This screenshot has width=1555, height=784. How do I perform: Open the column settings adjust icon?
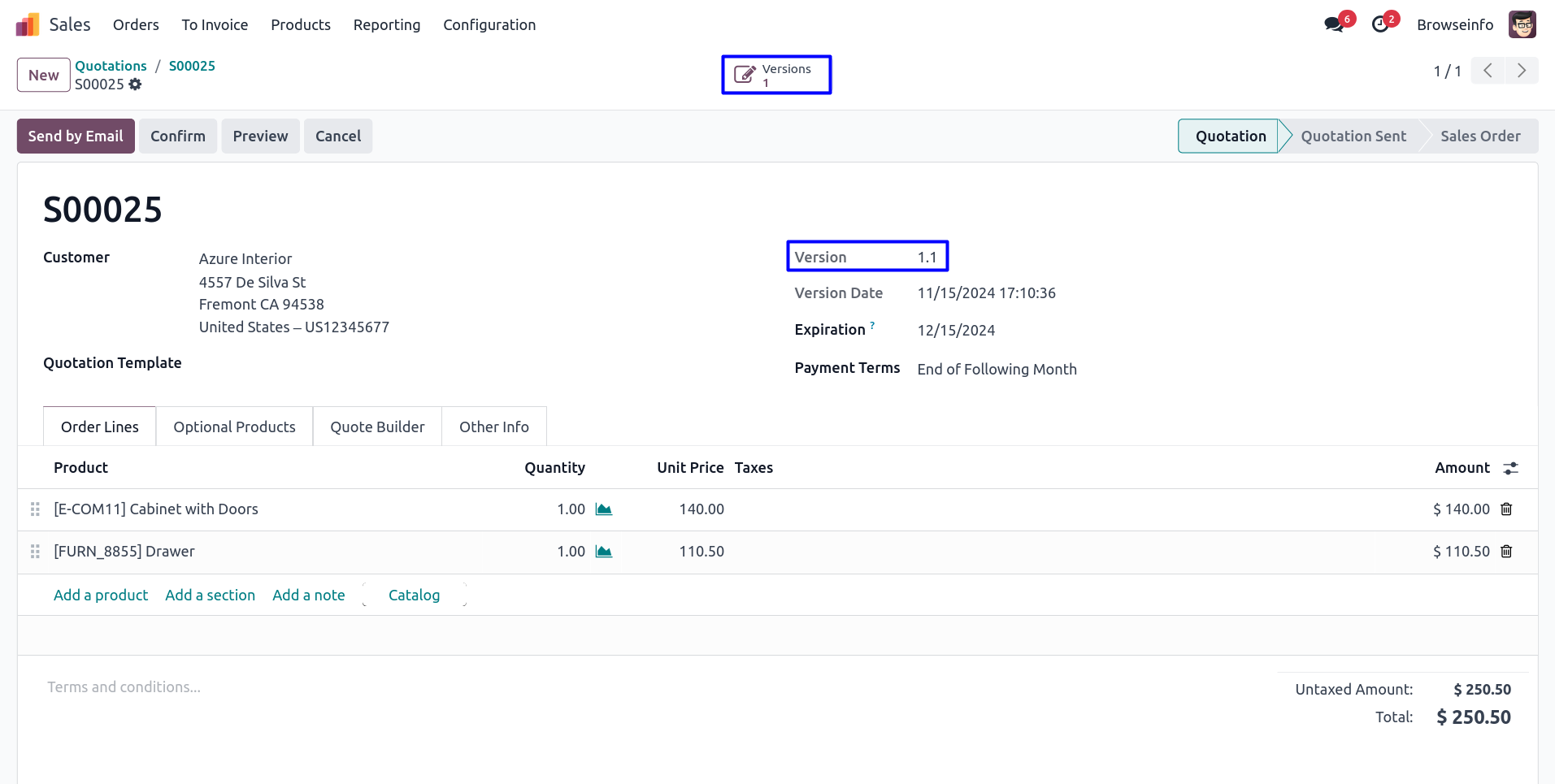click(1510, 468)
